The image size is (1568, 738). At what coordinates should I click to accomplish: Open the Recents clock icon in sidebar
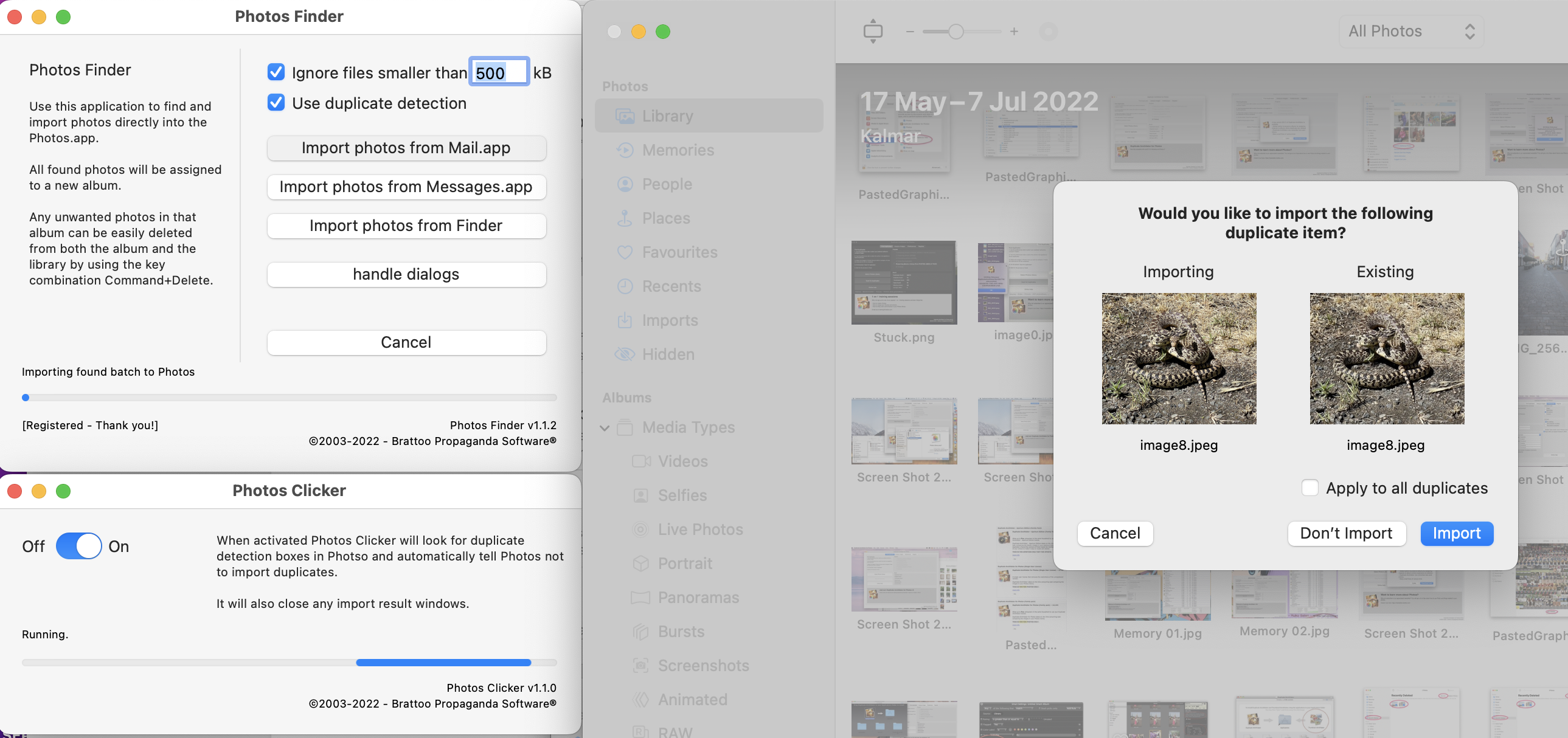click(x=625, y=286)
